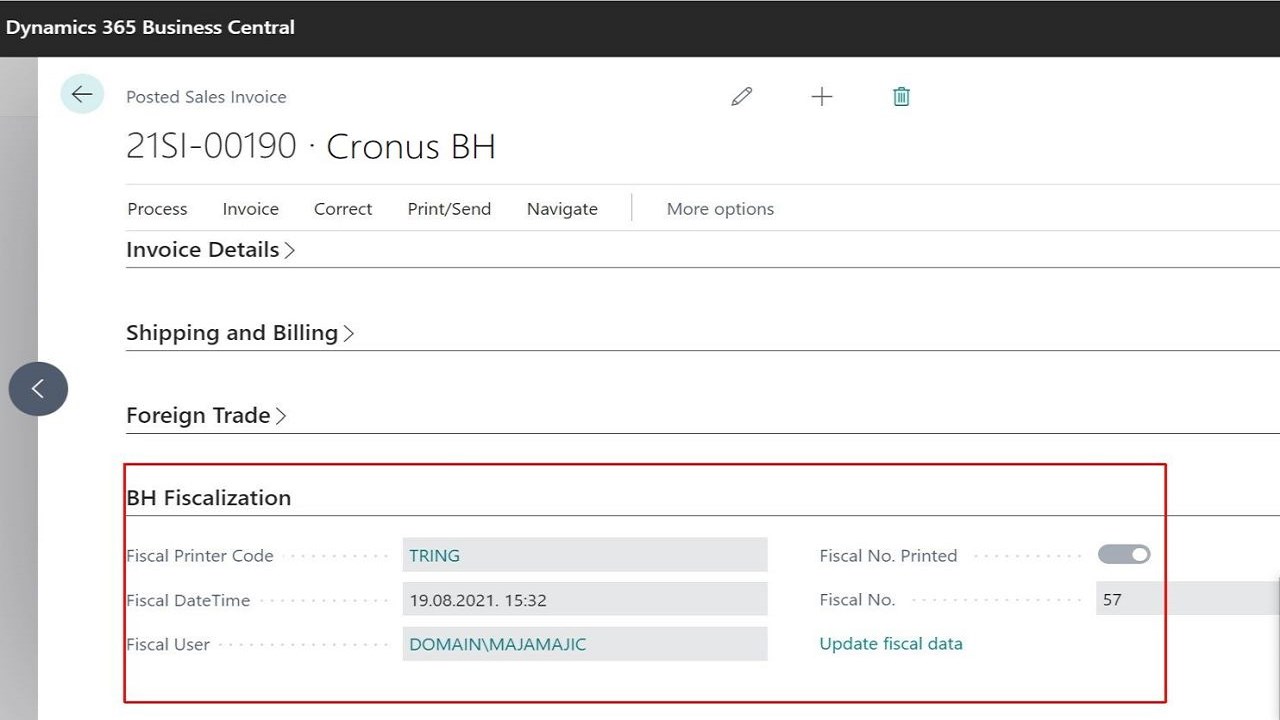Screen dimensions: 1280x720
Task: Click the Update fiscal data link
Action: click(x=891, y=644)
